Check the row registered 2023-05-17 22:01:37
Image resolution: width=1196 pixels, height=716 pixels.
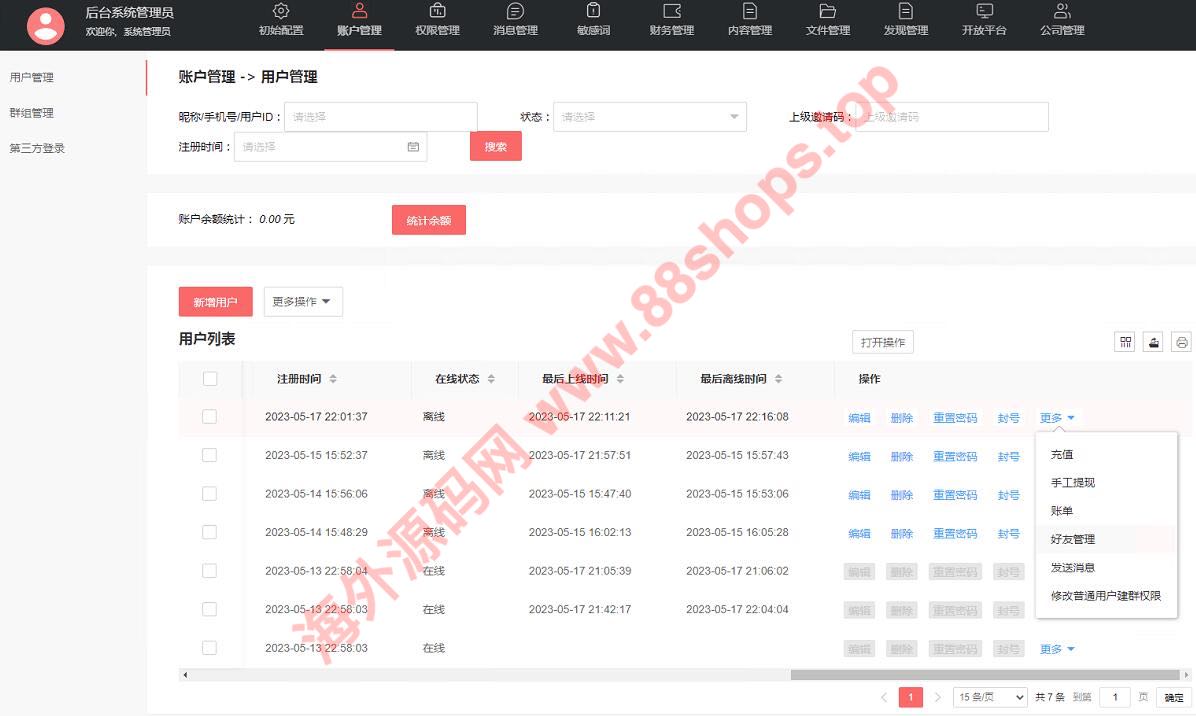[209, 417]
